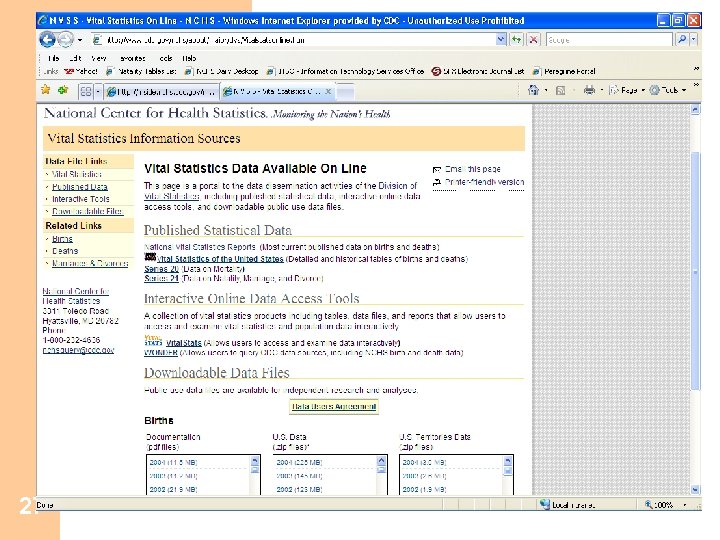The height and width of the screenshot is (540, 720).
Task: Open Quick Tabs grid icon
Action: 86,91
